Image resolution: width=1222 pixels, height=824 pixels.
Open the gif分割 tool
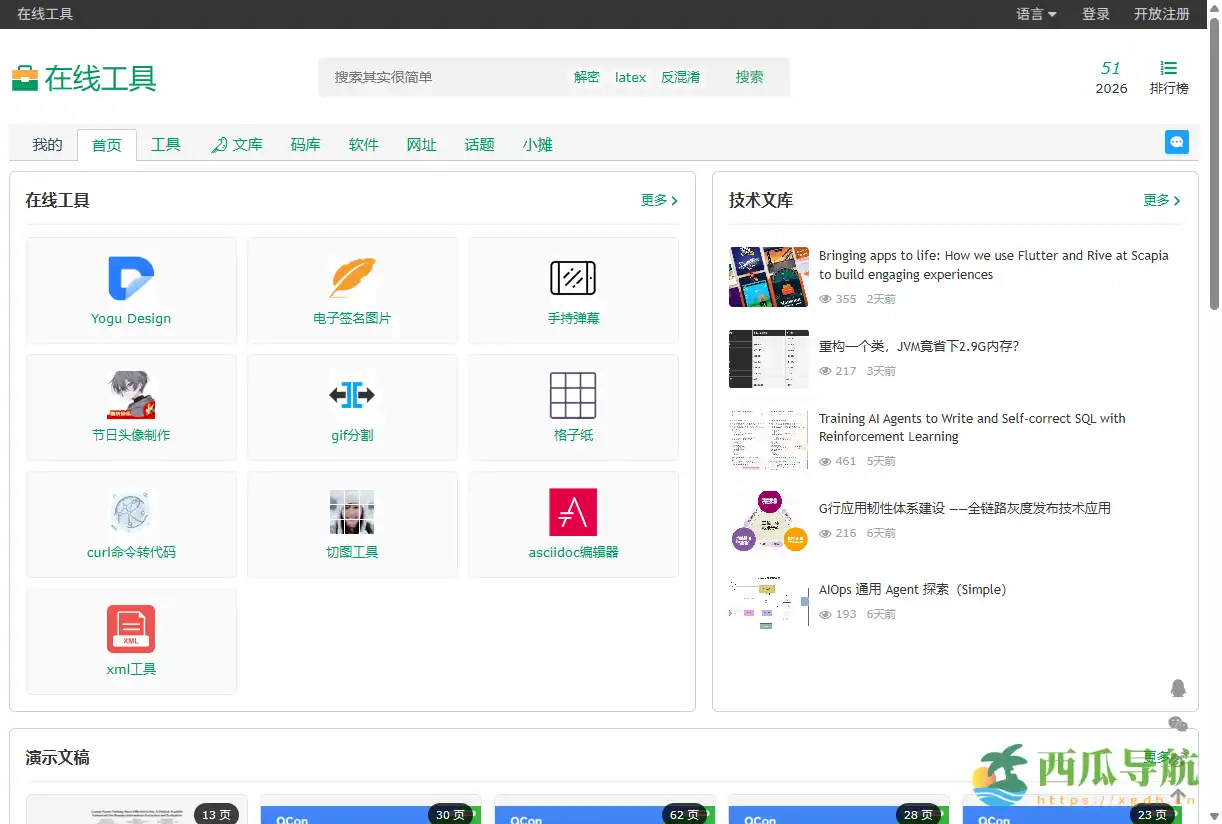tap(352, 407)
